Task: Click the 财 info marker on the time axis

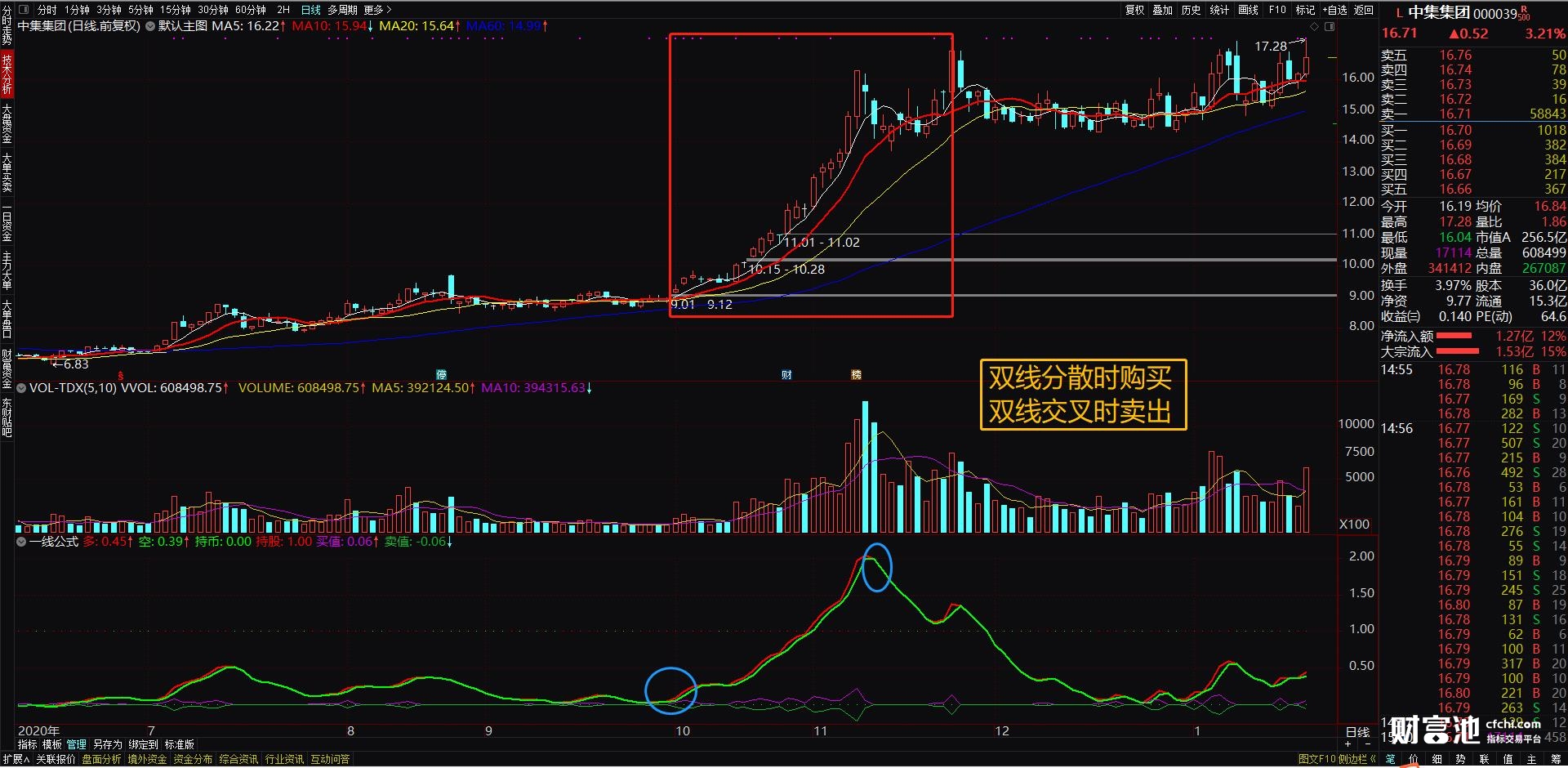Action: (x=786, y=375)
